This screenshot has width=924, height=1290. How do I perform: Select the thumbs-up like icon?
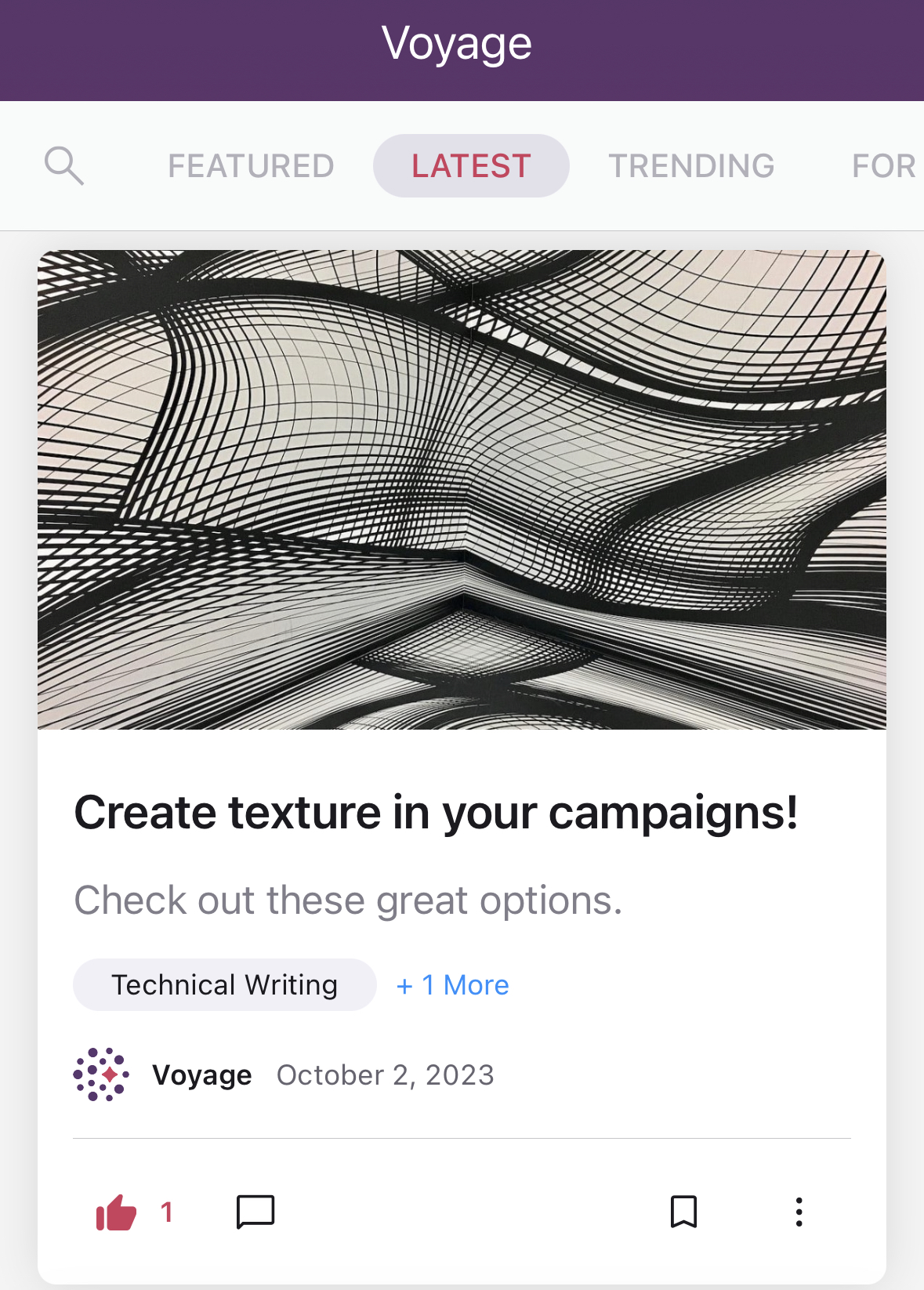pos(116,1212)
